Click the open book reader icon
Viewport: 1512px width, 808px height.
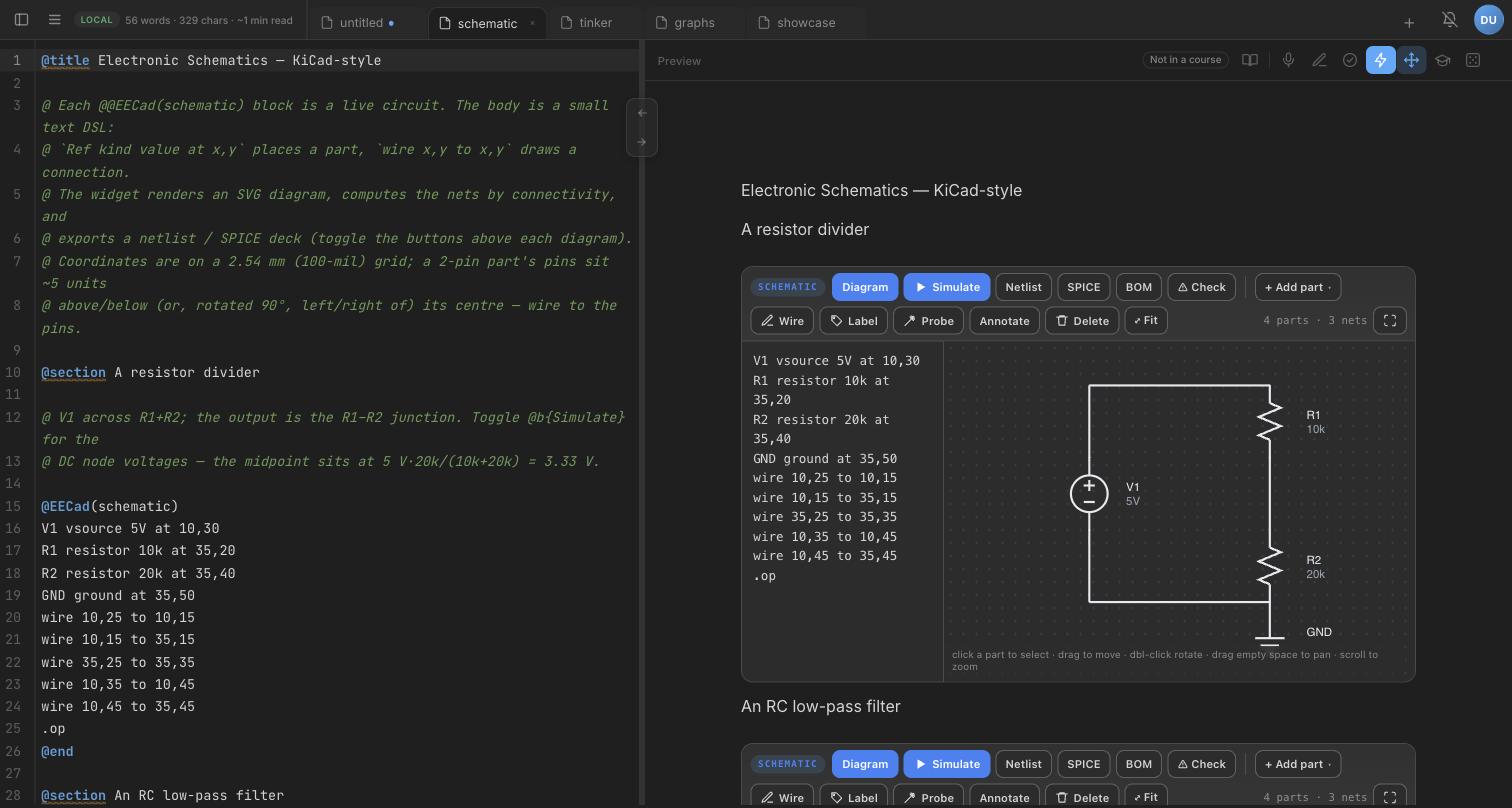tap(1250, 60)
